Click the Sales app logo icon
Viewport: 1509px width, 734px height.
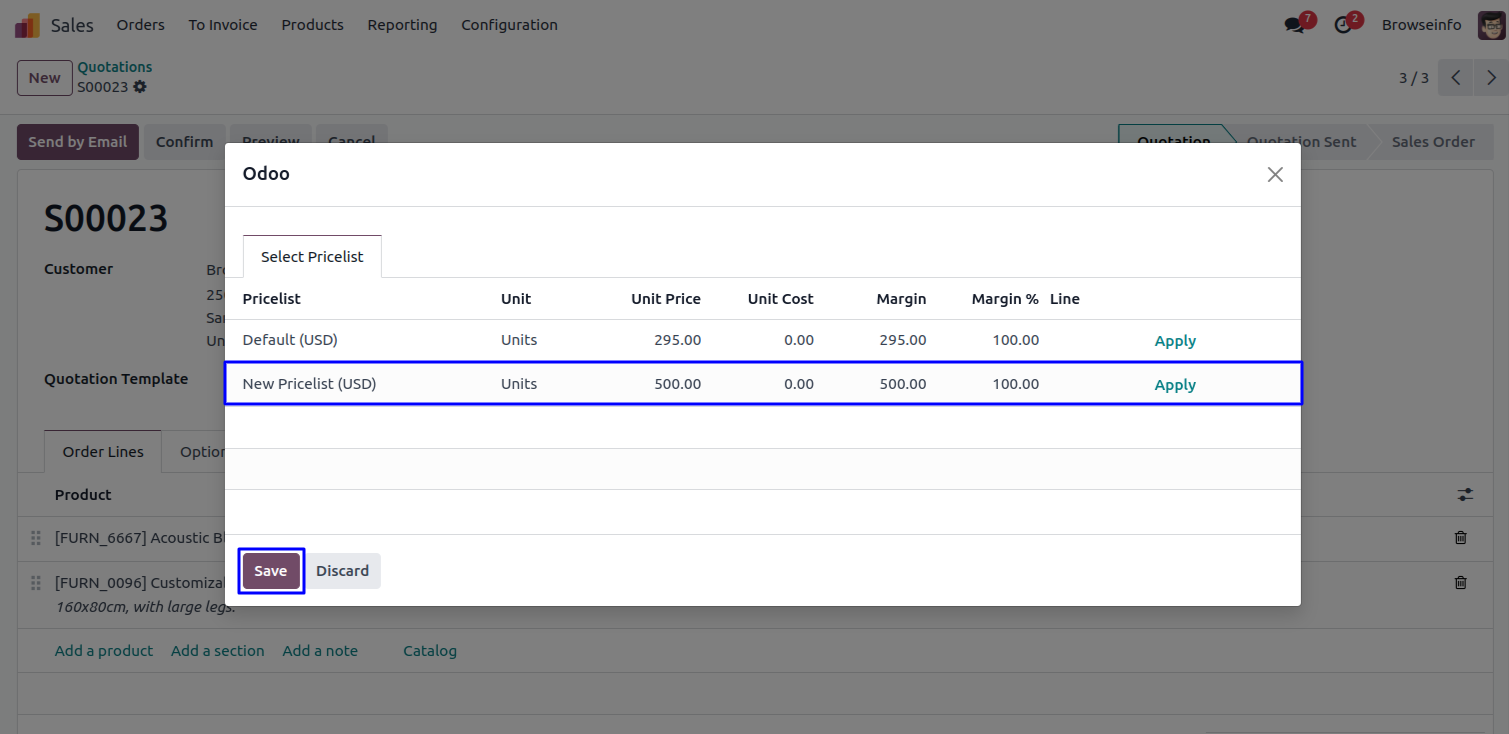27,25
